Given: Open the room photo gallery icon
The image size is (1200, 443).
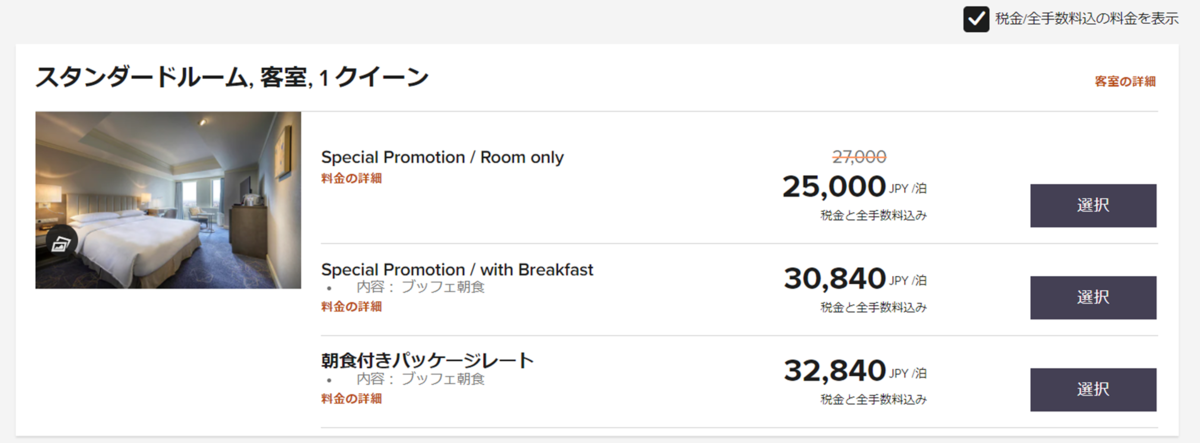Looking at the screenshot, I should 61,243.
